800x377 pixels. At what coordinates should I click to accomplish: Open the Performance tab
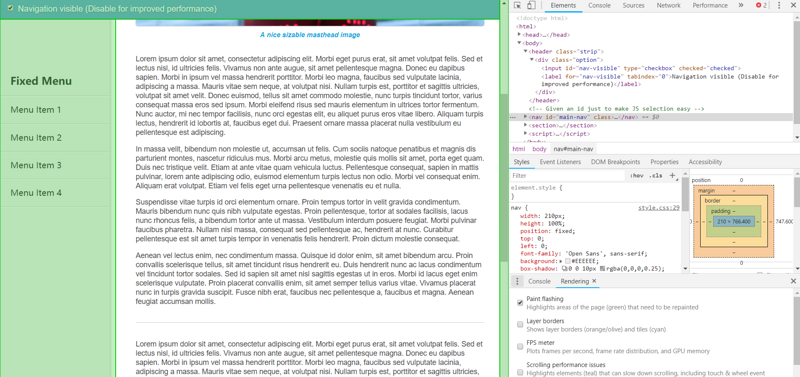pos(710,6)
